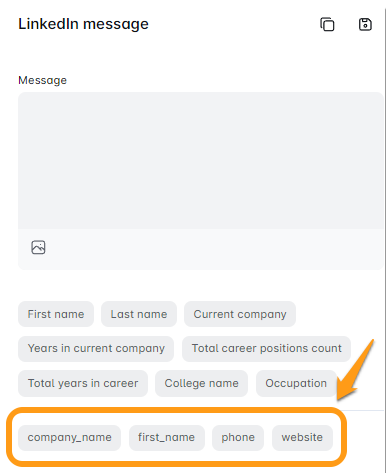Select the LinkedIn message heading
The image size is (386, 473).
pyautogui.click(x=83, y=24)
